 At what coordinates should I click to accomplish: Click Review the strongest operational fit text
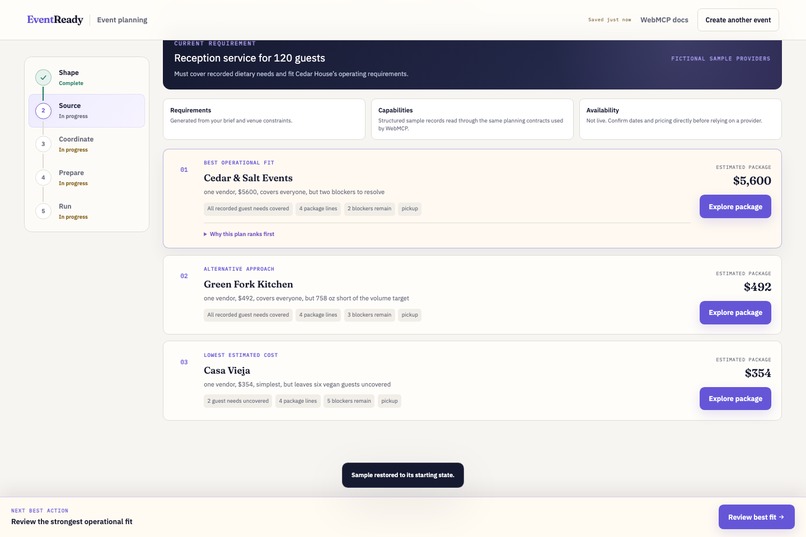71,522
